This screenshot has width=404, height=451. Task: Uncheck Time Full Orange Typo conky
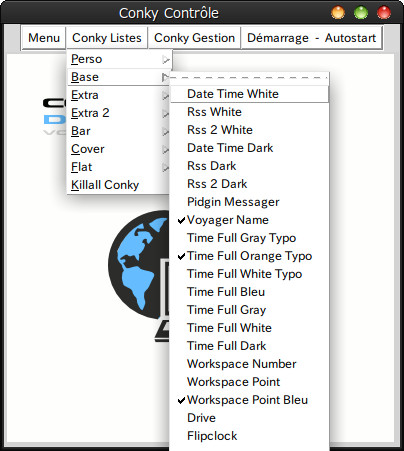coord(249,256)
